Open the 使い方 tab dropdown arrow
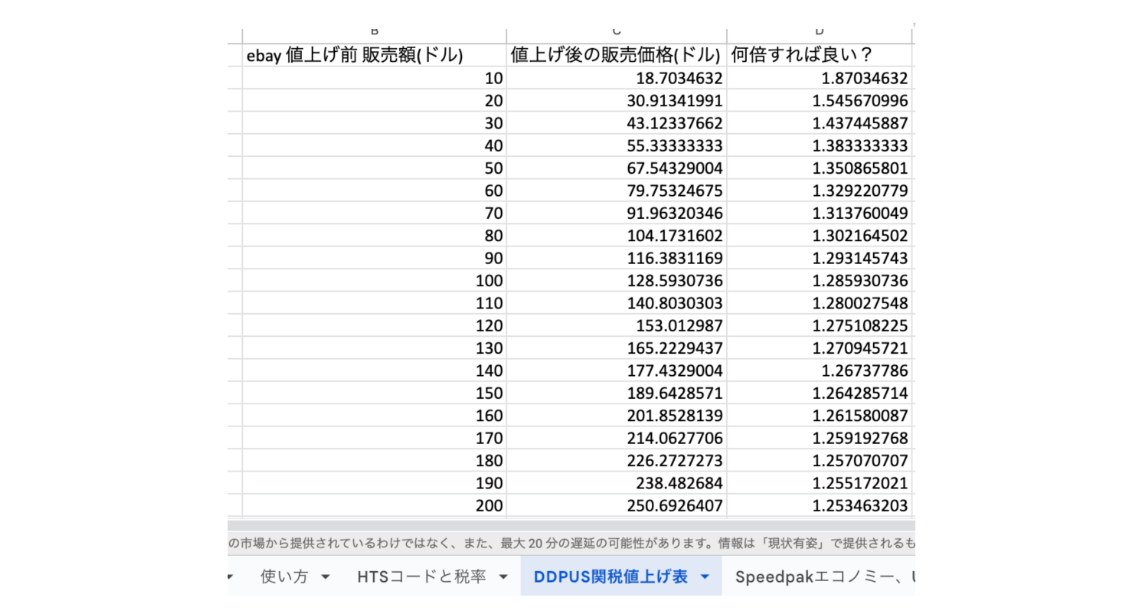Viewport: 1134px width, 612px height. pyautogui.click(x=325, y=577)
